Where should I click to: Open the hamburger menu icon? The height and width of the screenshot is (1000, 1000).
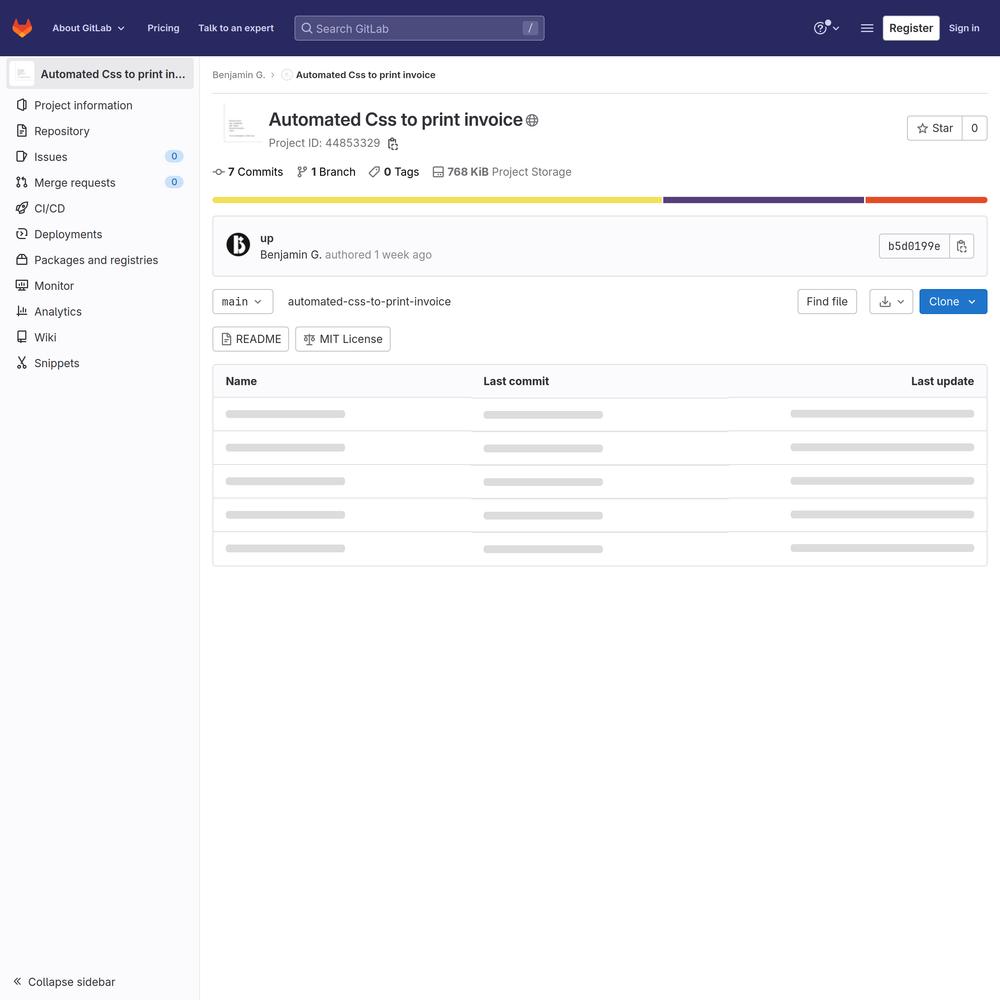pyautogui.click(x=867, y=28)
